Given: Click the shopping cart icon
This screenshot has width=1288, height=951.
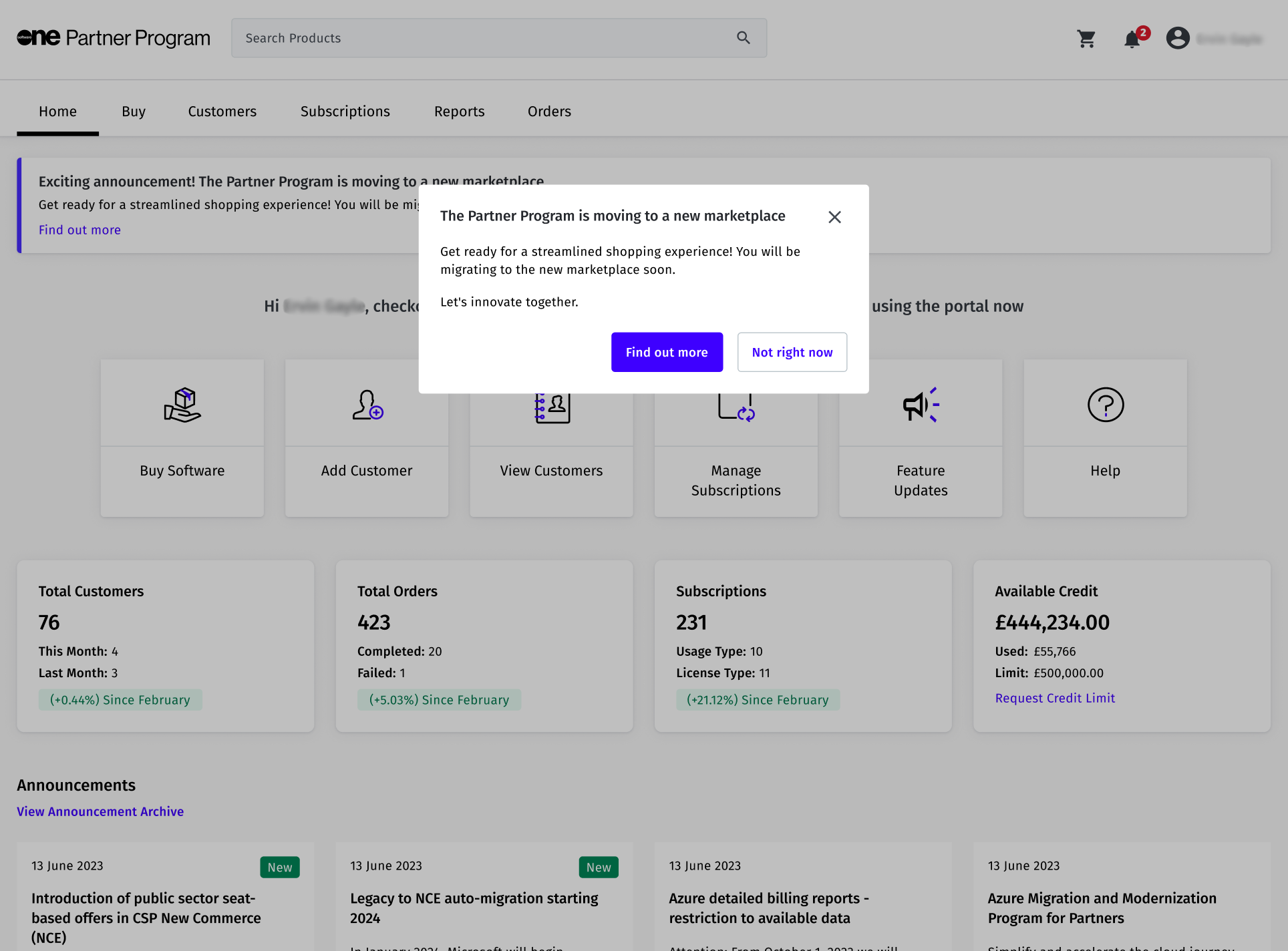Looking at the screenshot, I should 1086,39.
